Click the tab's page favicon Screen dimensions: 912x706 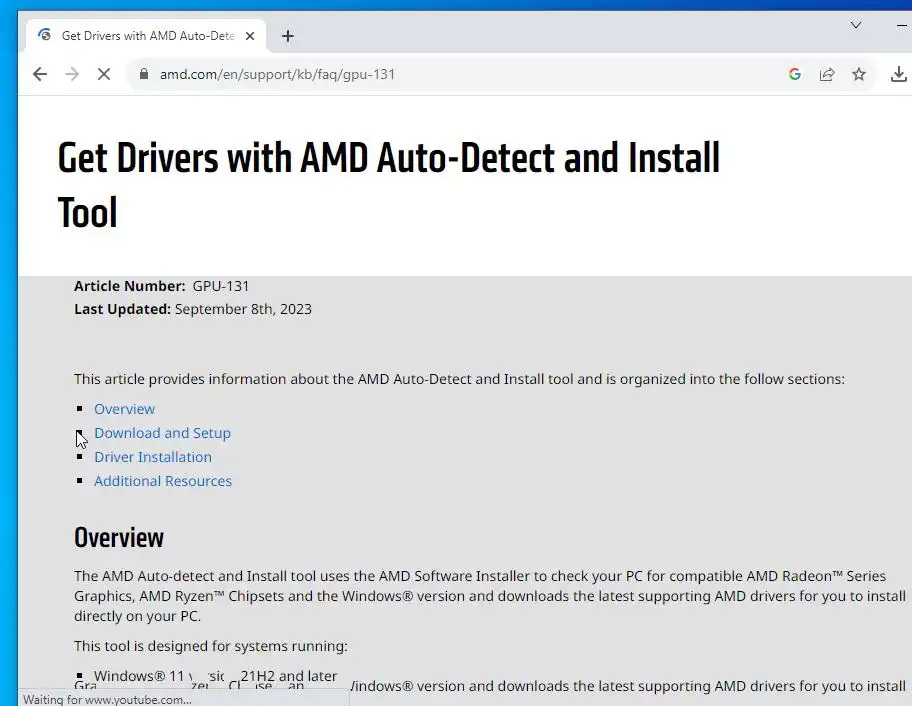[44, 35]
